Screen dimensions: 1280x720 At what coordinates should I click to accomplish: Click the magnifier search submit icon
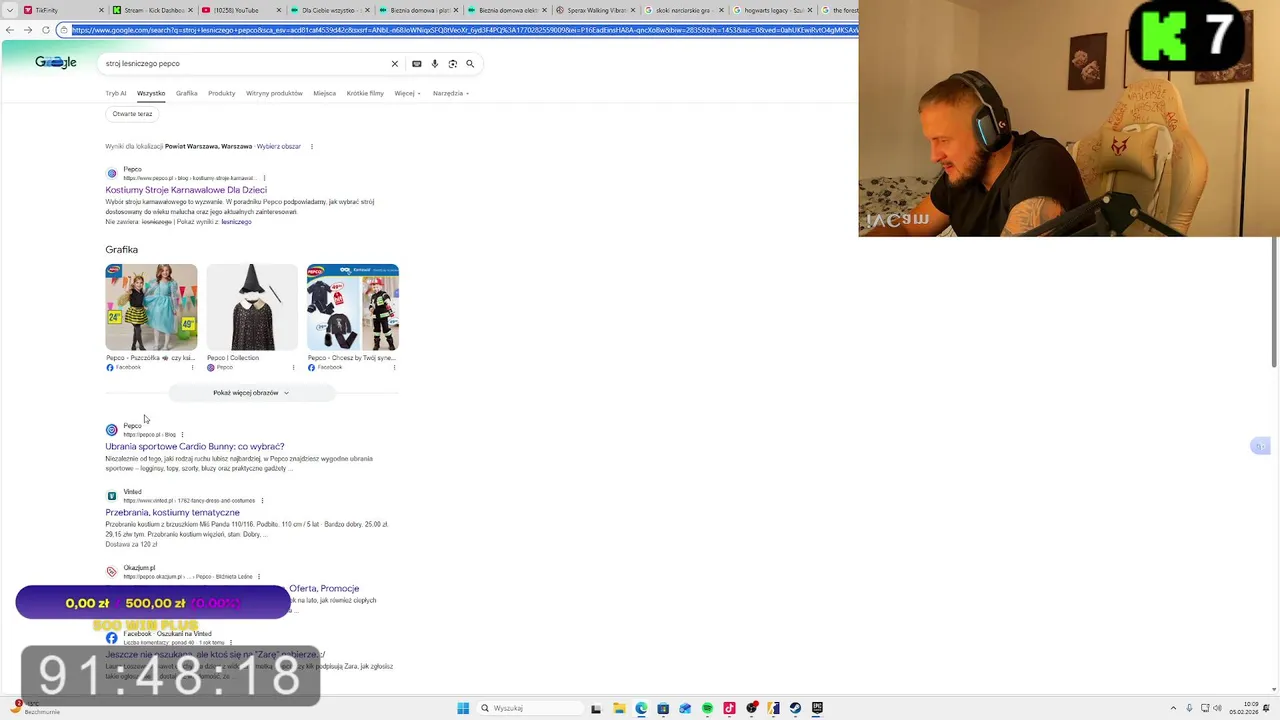470,63
